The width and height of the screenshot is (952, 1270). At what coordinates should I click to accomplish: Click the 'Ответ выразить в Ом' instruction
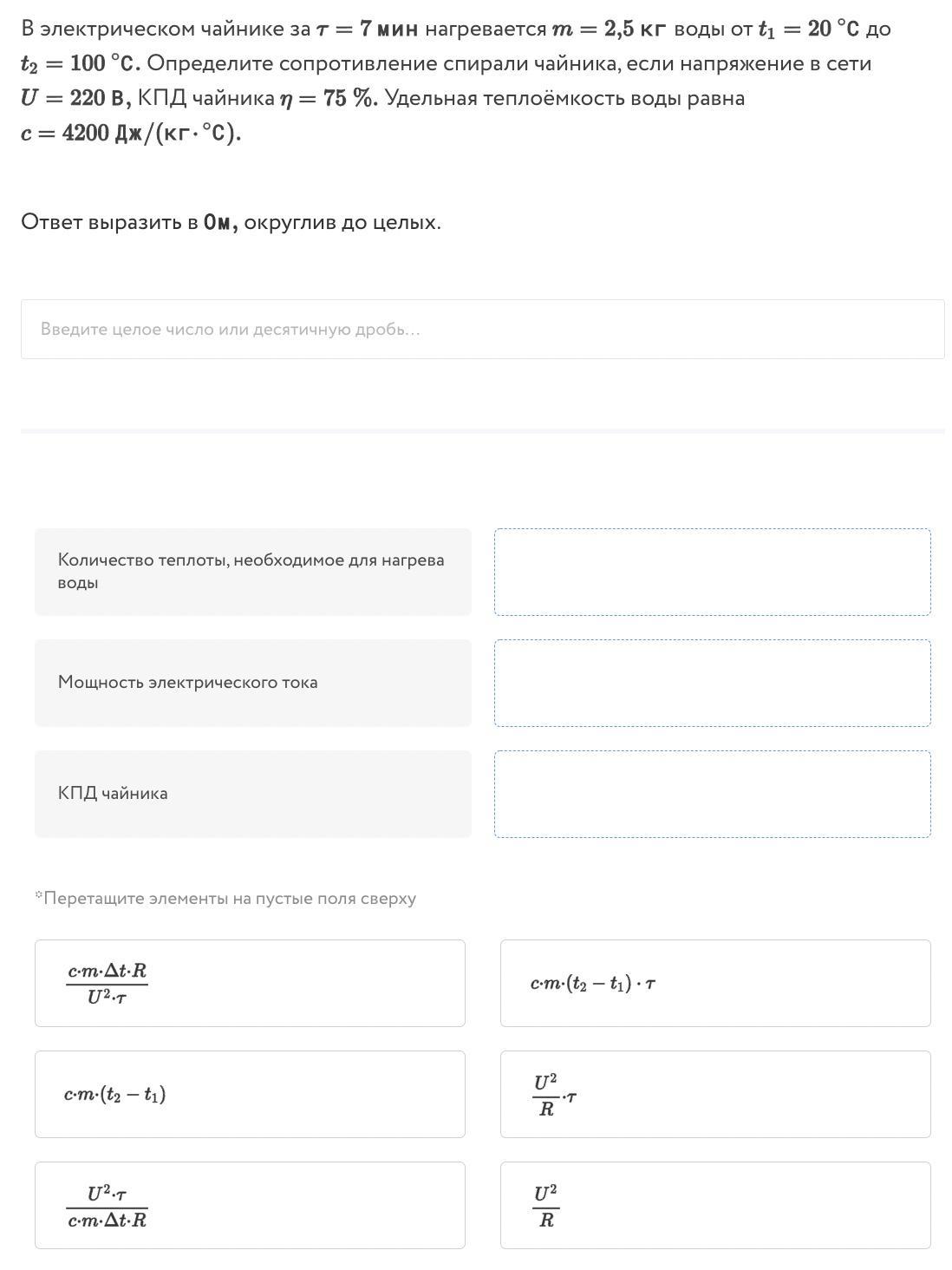(231, 222)
